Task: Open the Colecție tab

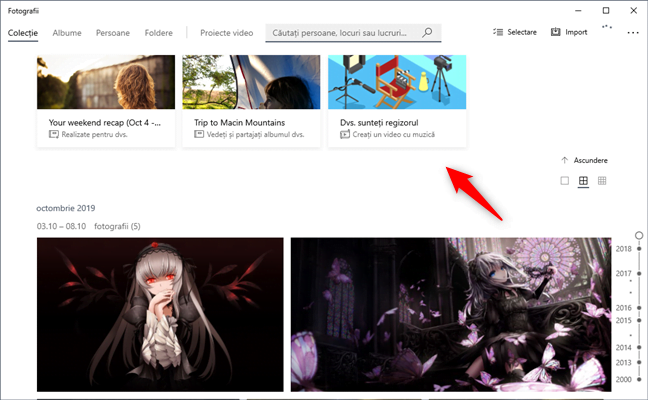Action: tap(23, 33)
